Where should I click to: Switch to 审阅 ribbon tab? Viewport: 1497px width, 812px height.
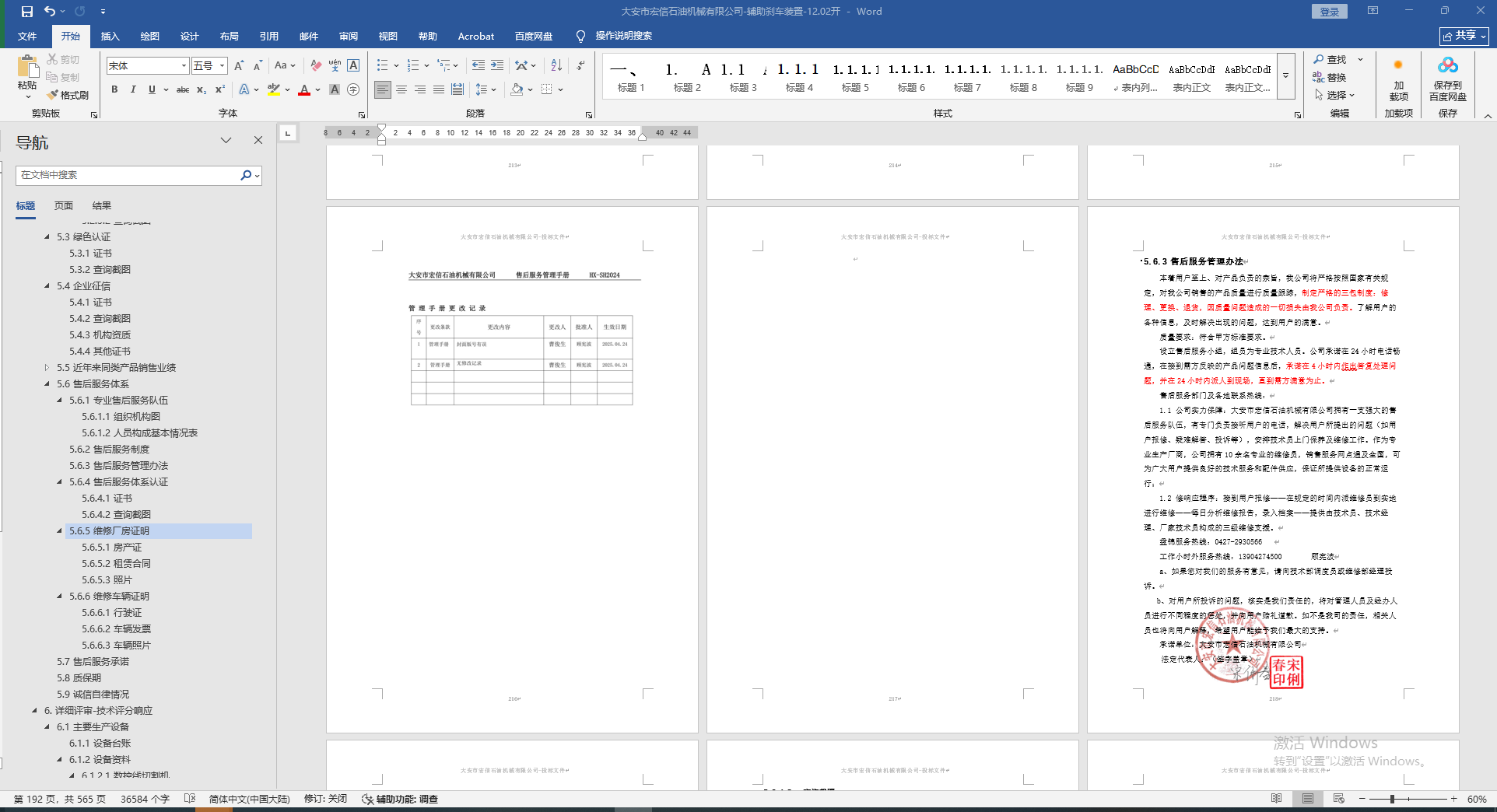(349, 37)
